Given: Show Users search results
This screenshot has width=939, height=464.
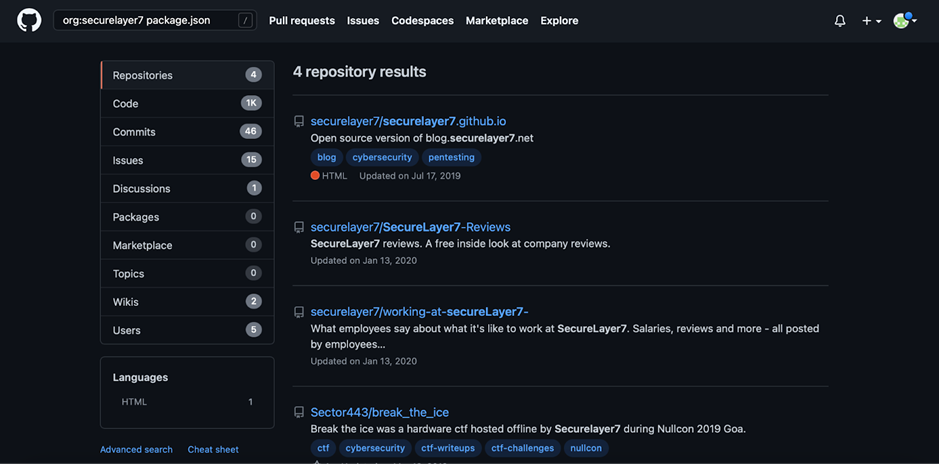Looking at the screenshot, I should 187,330.
